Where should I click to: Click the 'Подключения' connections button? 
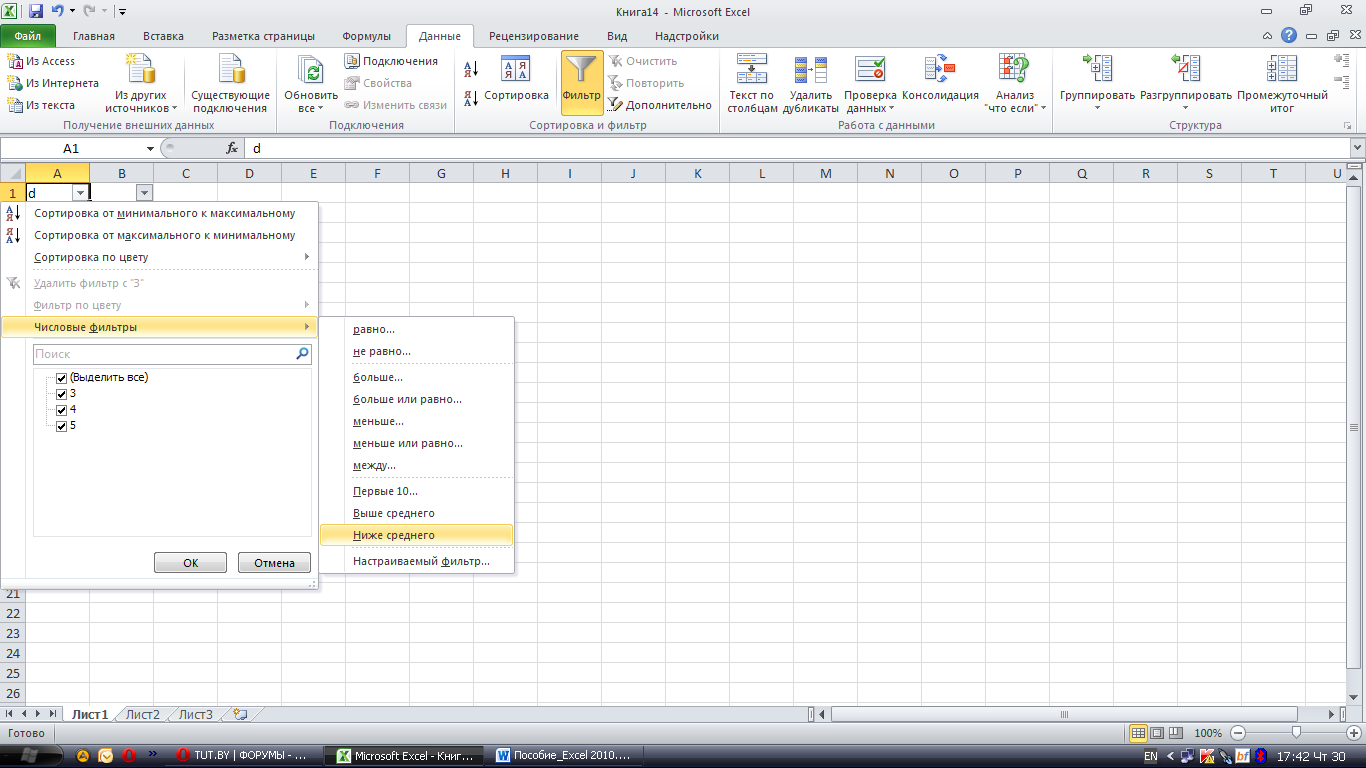pos(392,61)
